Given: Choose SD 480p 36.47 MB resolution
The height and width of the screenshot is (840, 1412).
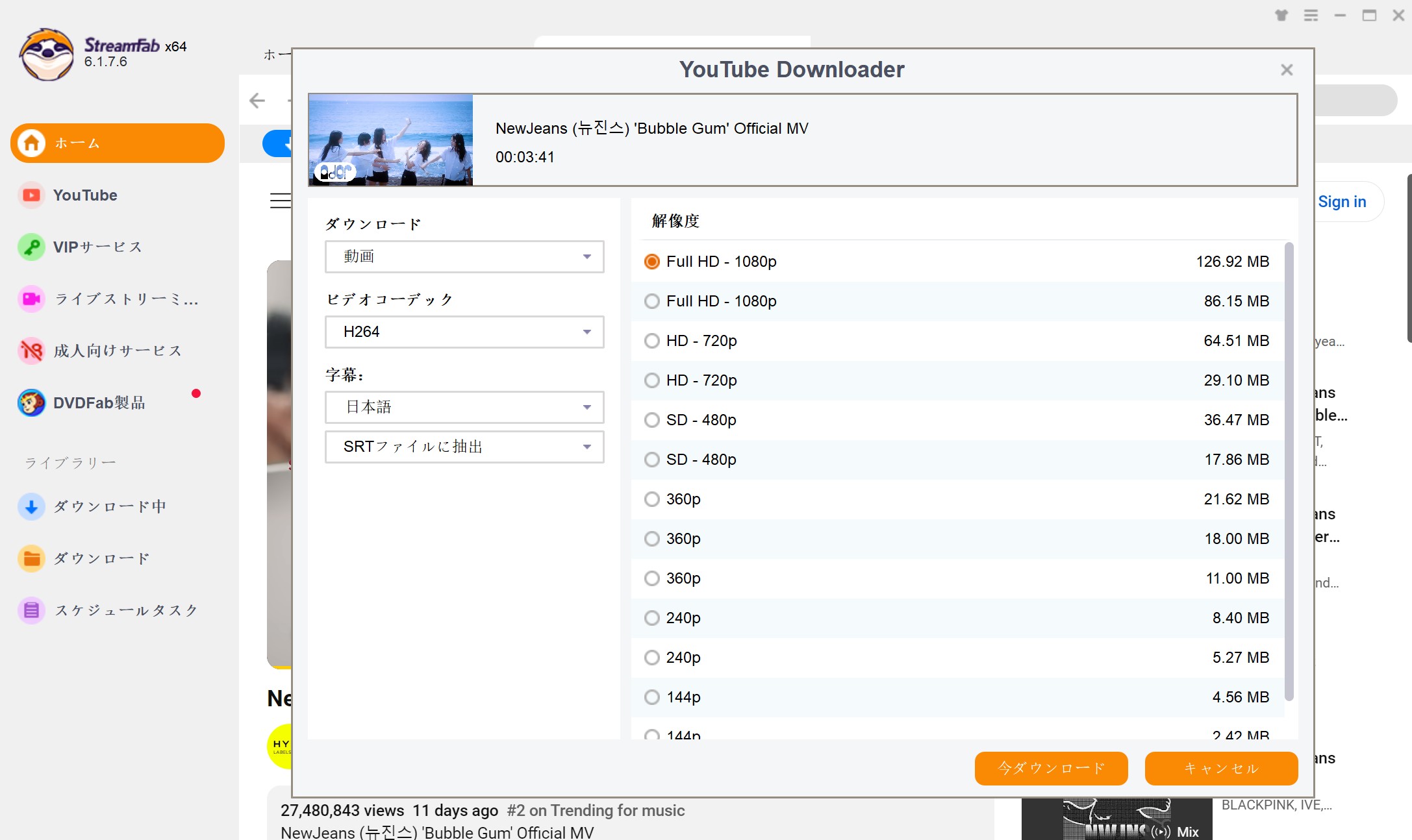Looking at the screenshot, I should click(x=652, y=420).
